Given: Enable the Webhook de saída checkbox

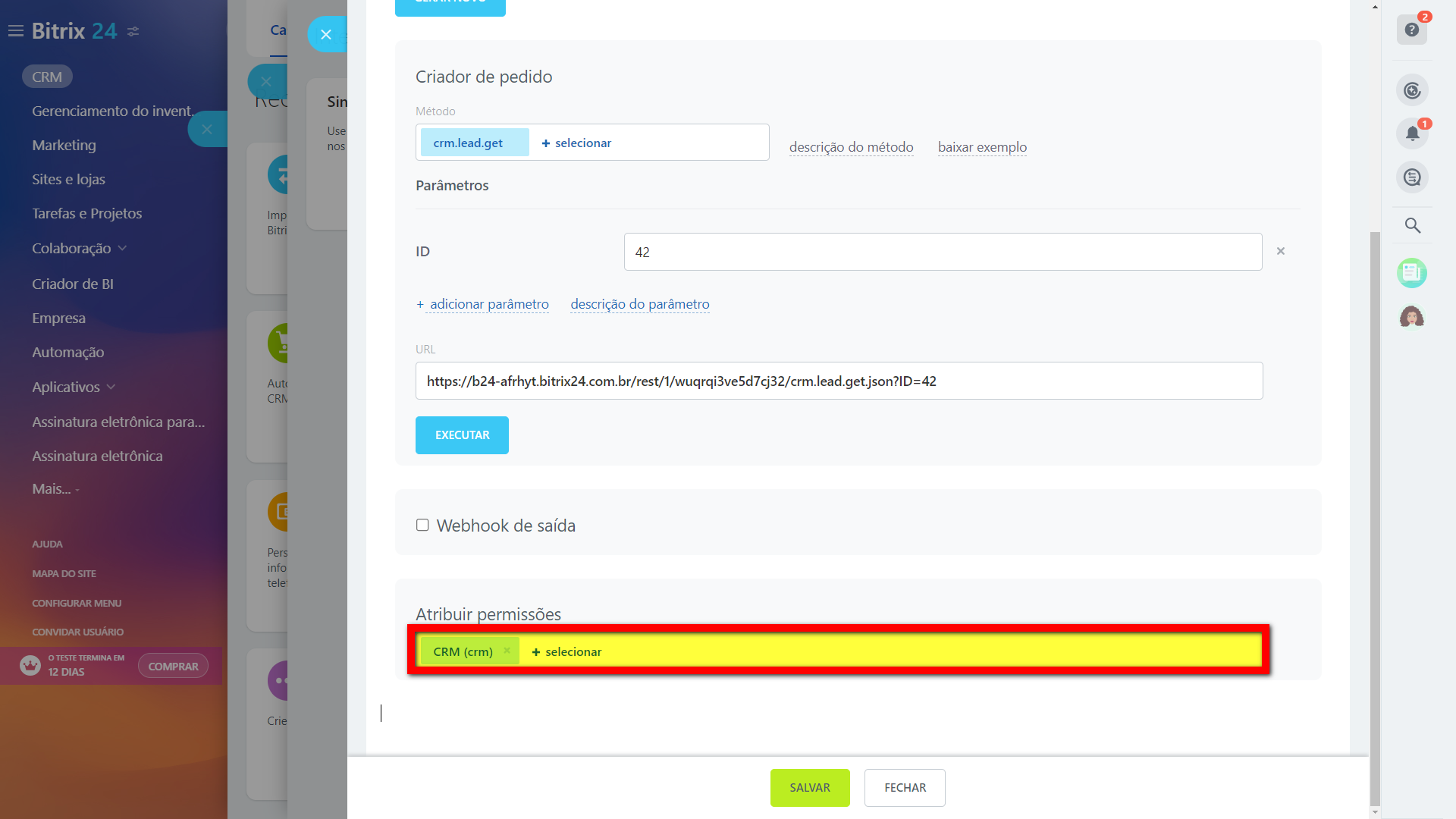Looking at the screenshot, I should coord(422,525).
